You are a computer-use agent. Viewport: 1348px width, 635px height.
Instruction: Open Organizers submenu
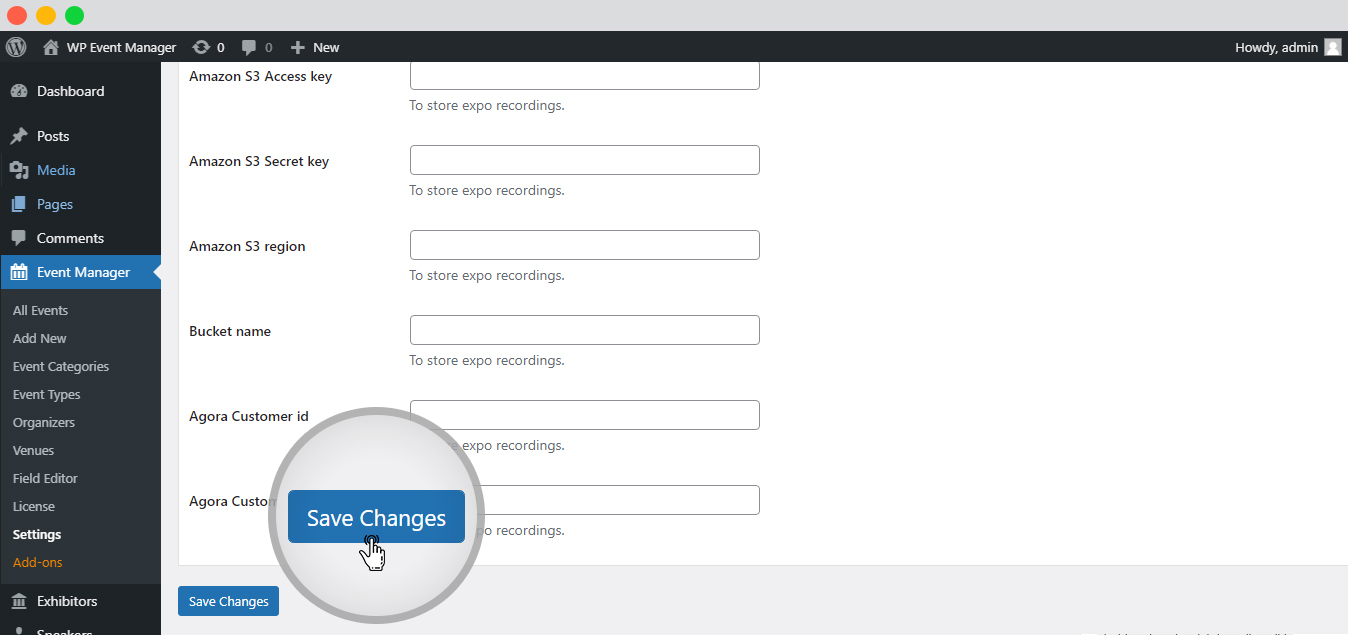click(x=44, y=422)
